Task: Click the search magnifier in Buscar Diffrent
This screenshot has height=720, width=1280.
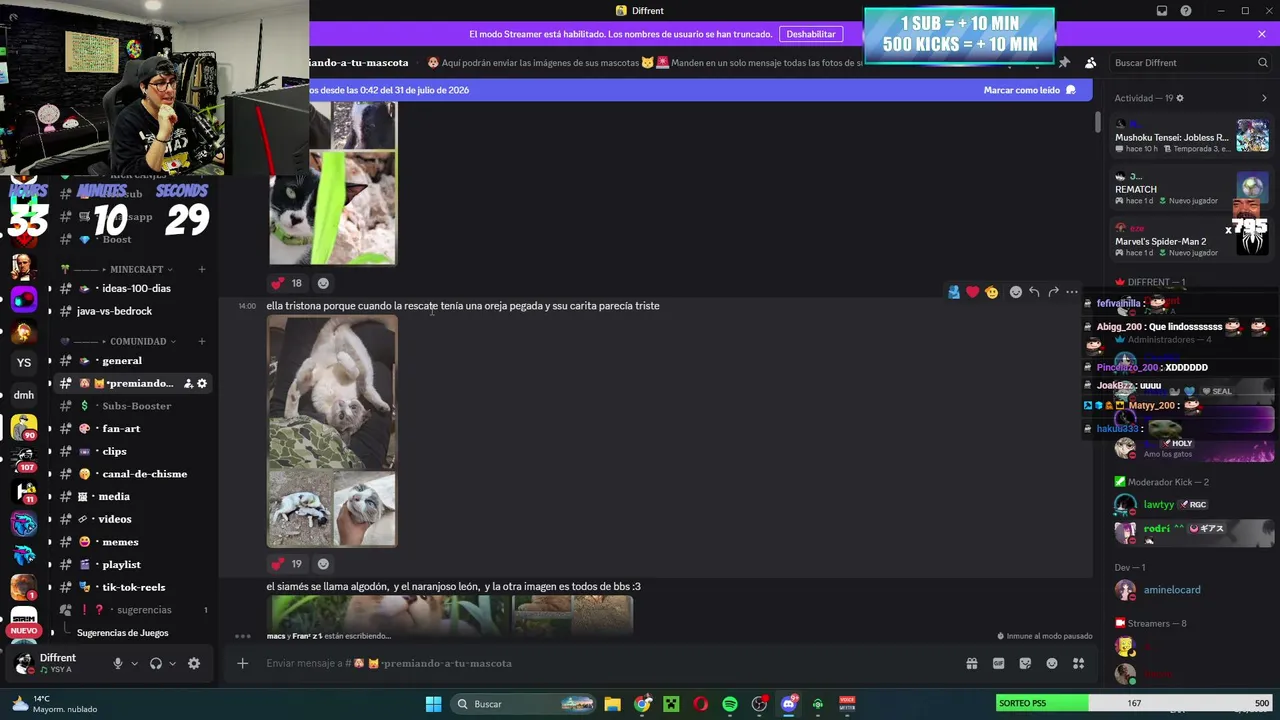Action: [x=1263, y=63]
